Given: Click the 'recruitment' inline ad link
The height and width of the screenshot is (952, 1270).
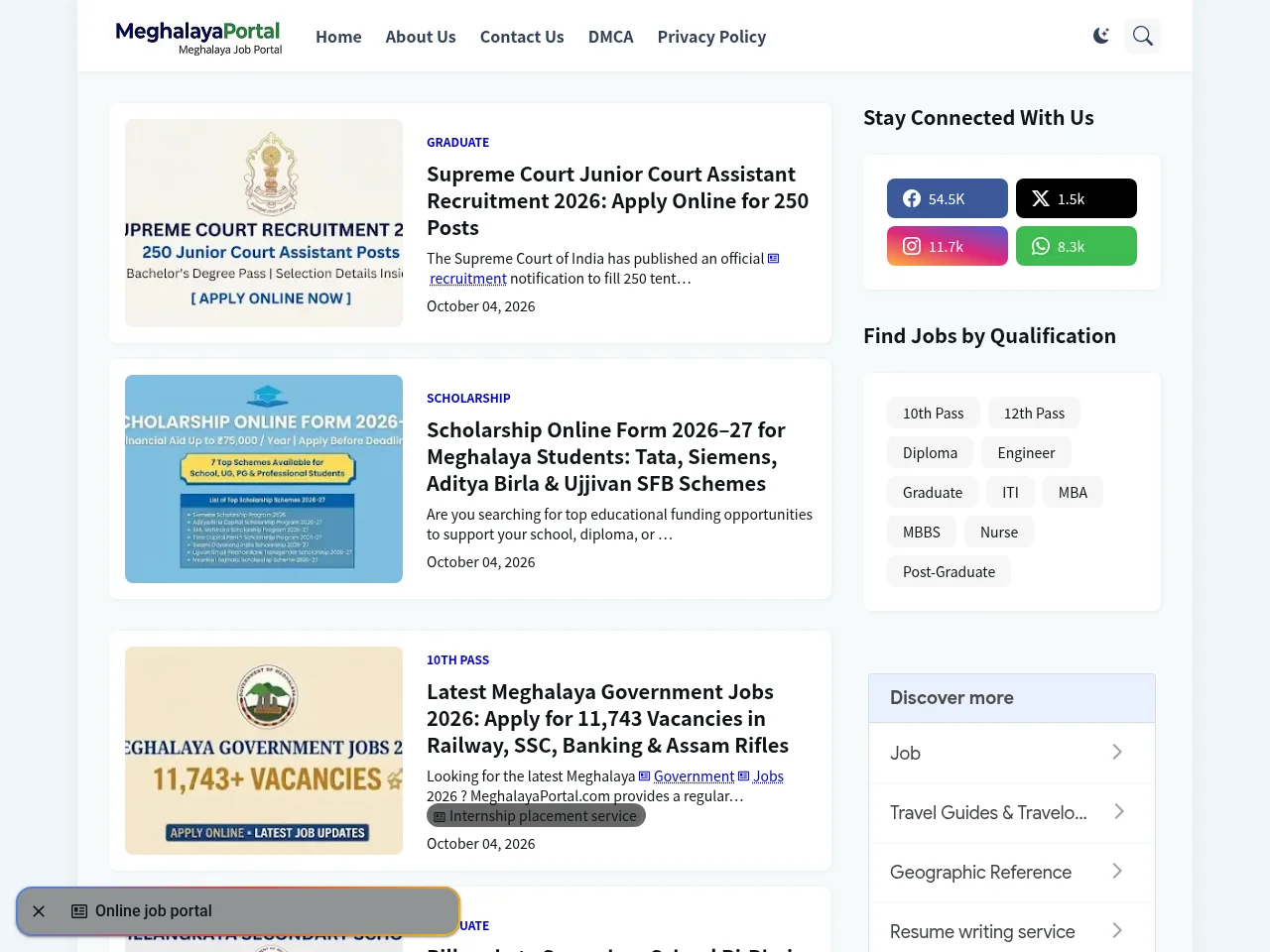Looking at the screenshot, I should tap(468, 279).
